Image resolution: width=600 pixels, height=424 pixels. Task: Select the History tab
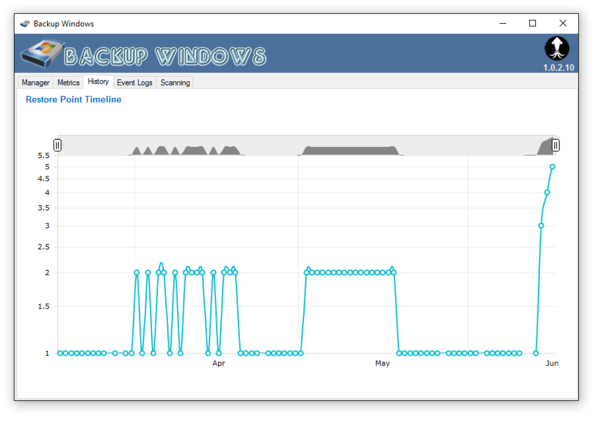[98, 82]
